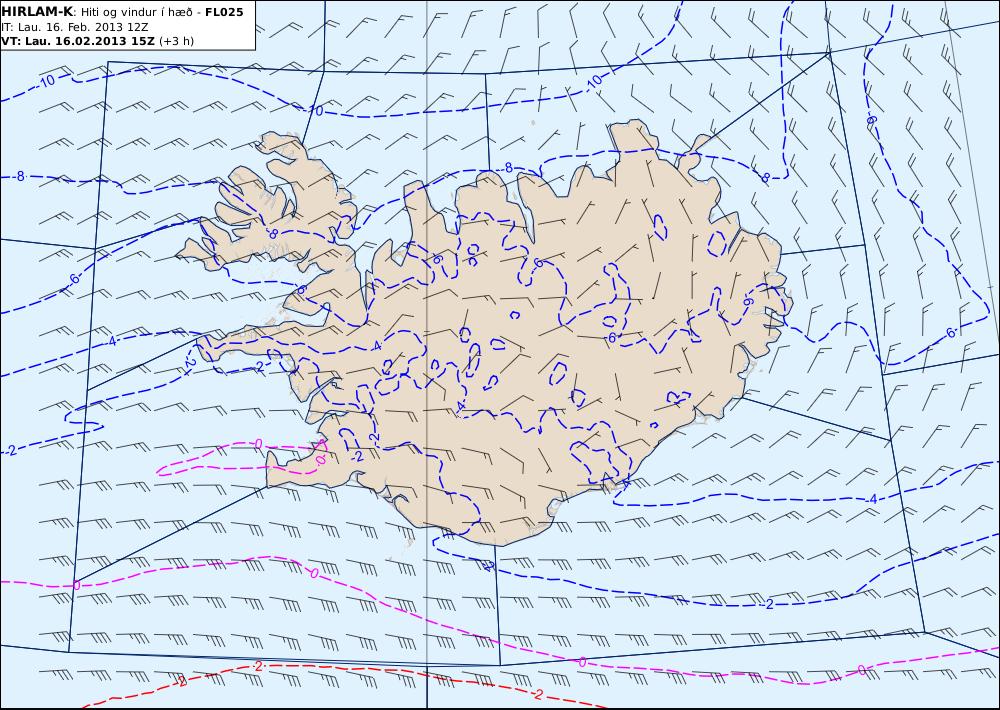
Task: Select the FL025 flight level label
Action: 224,12
